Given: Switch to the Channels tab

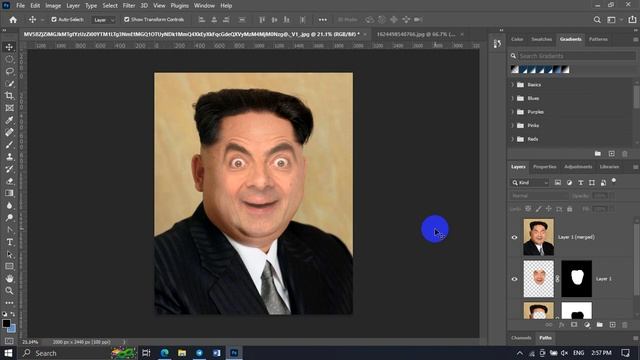Looking at the screenshot, I should [x=521, y=338].
